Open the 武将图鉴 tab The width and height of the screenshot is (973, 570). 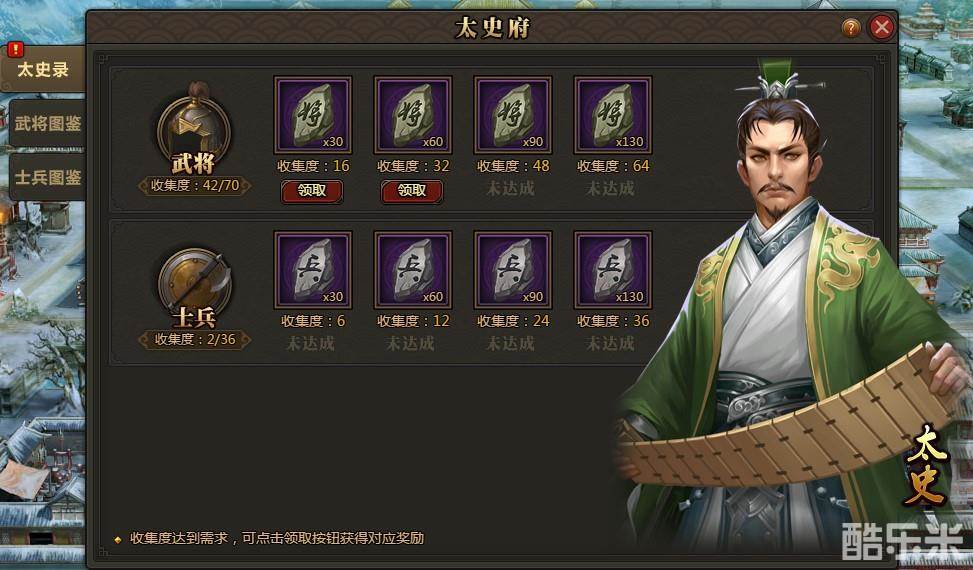point(47,123)
